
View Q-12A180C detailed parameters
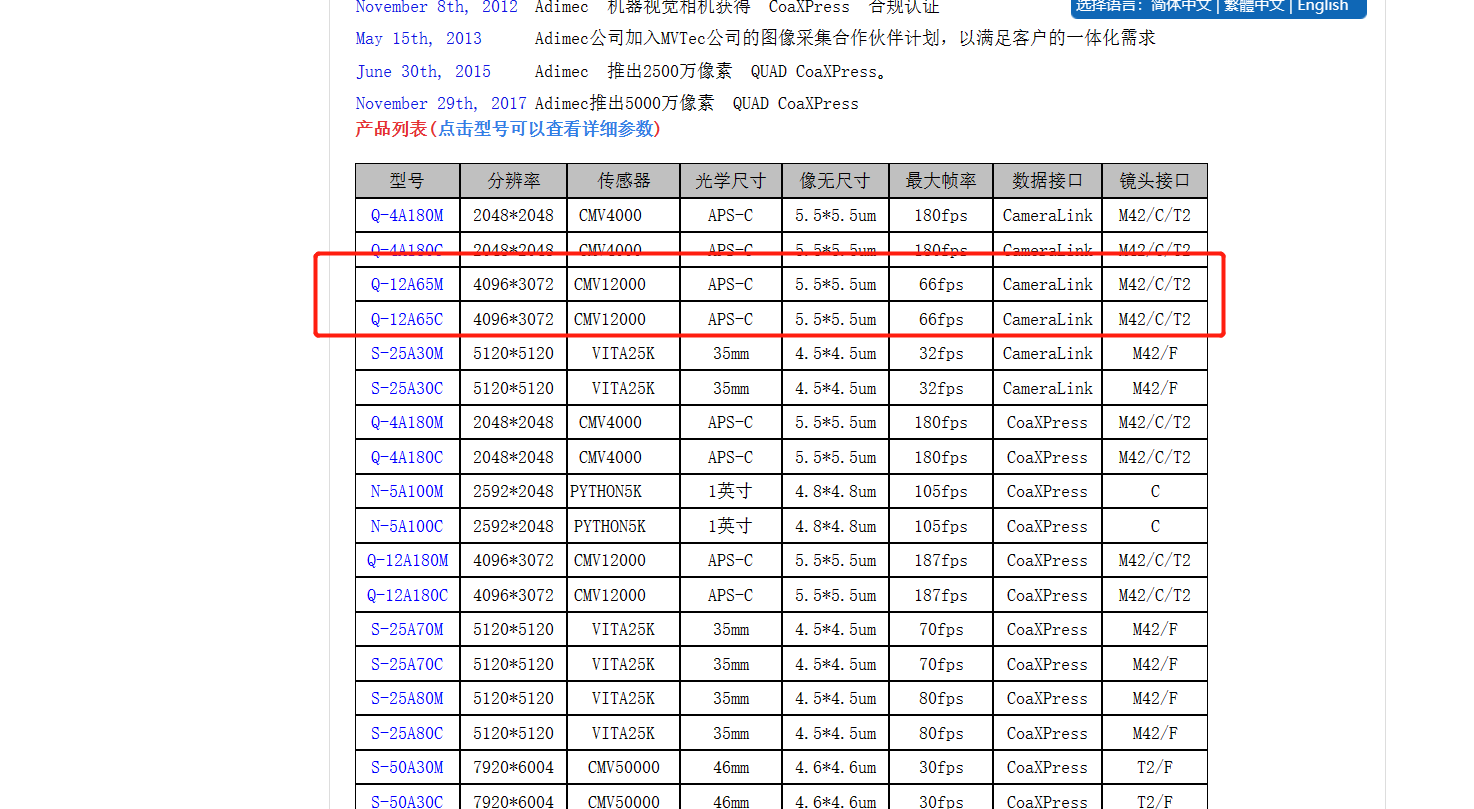(x=407, y=596)
